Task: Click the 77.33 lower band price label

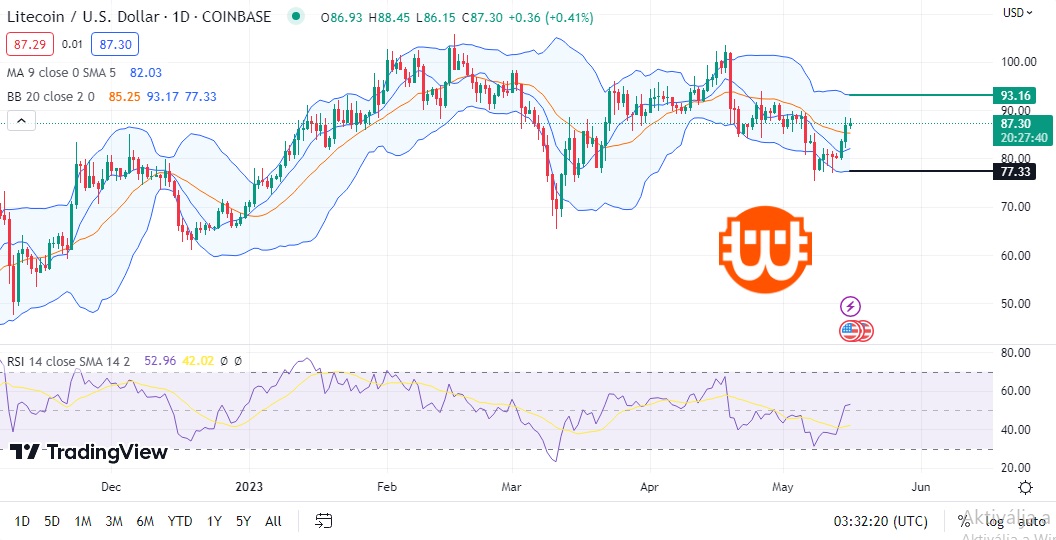Action: click(x=1014, y=172)
